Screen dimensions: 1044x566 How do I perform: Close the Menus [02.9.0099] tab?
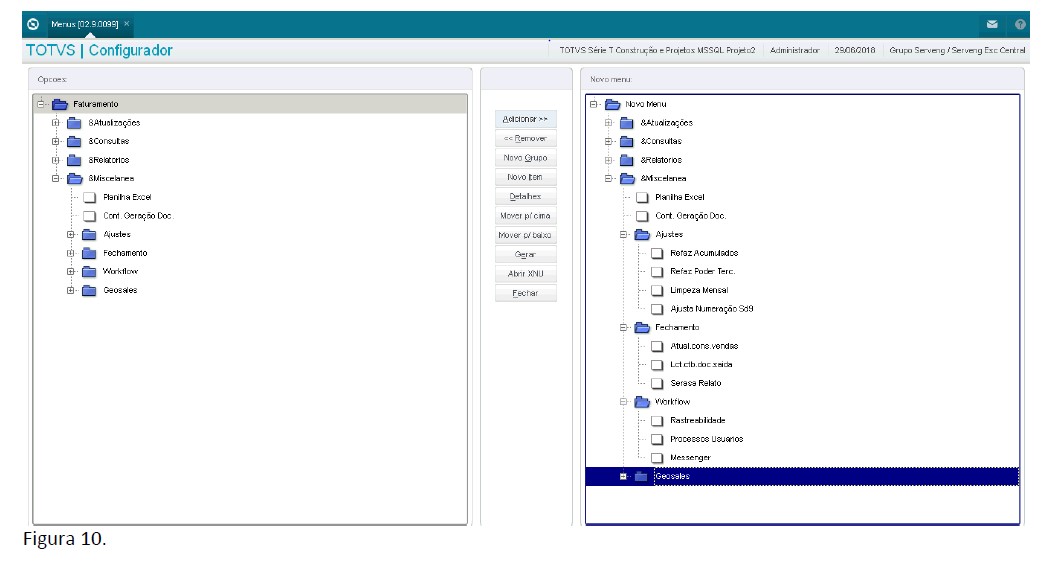click(127, 23)
